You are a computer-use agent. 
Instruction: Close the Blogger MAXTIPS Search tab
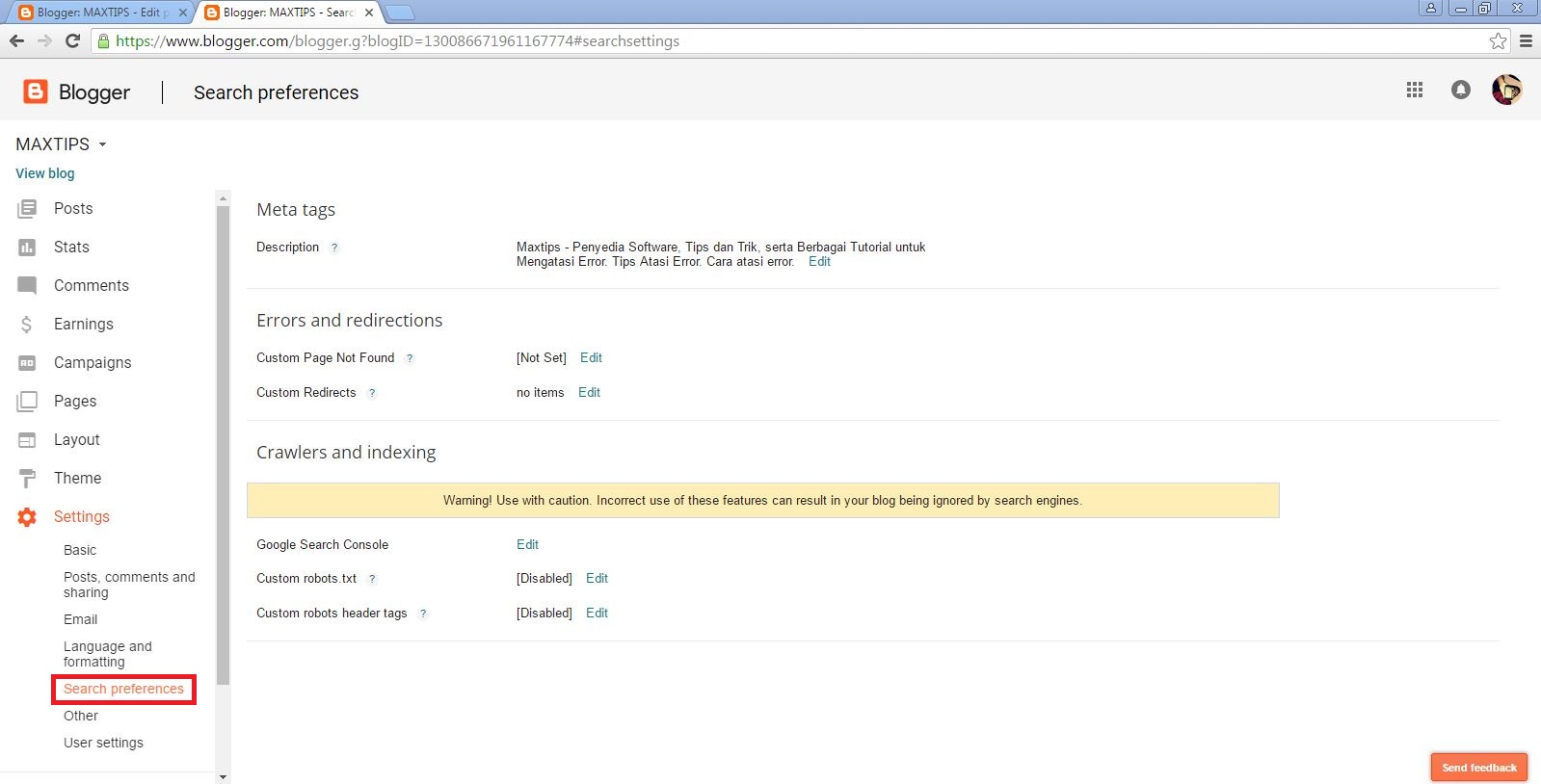369,13
